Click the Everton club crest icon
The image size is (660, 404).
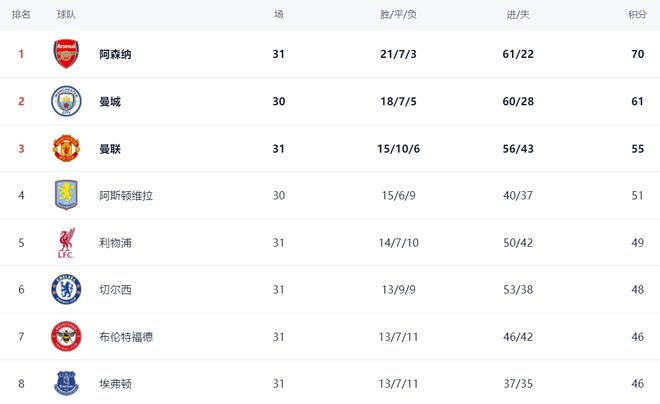point(66,383)
